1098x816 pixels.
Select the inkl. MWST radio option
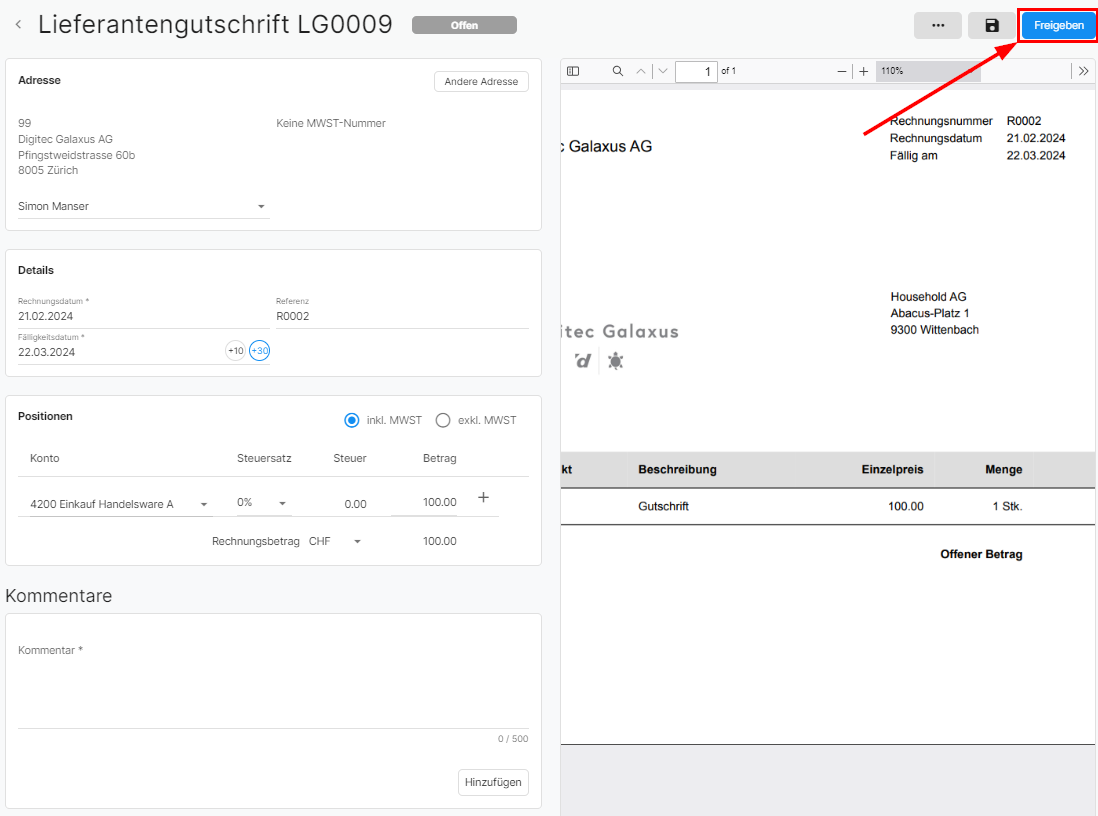click(352, 420)
